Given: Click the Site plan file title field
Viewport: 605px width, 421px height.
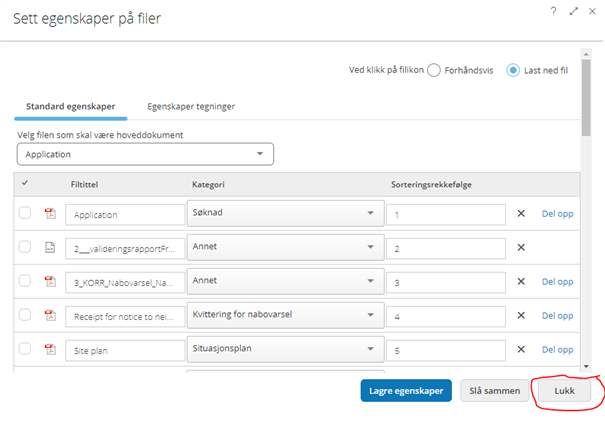Looking at the screenshot, I should 125,350.
